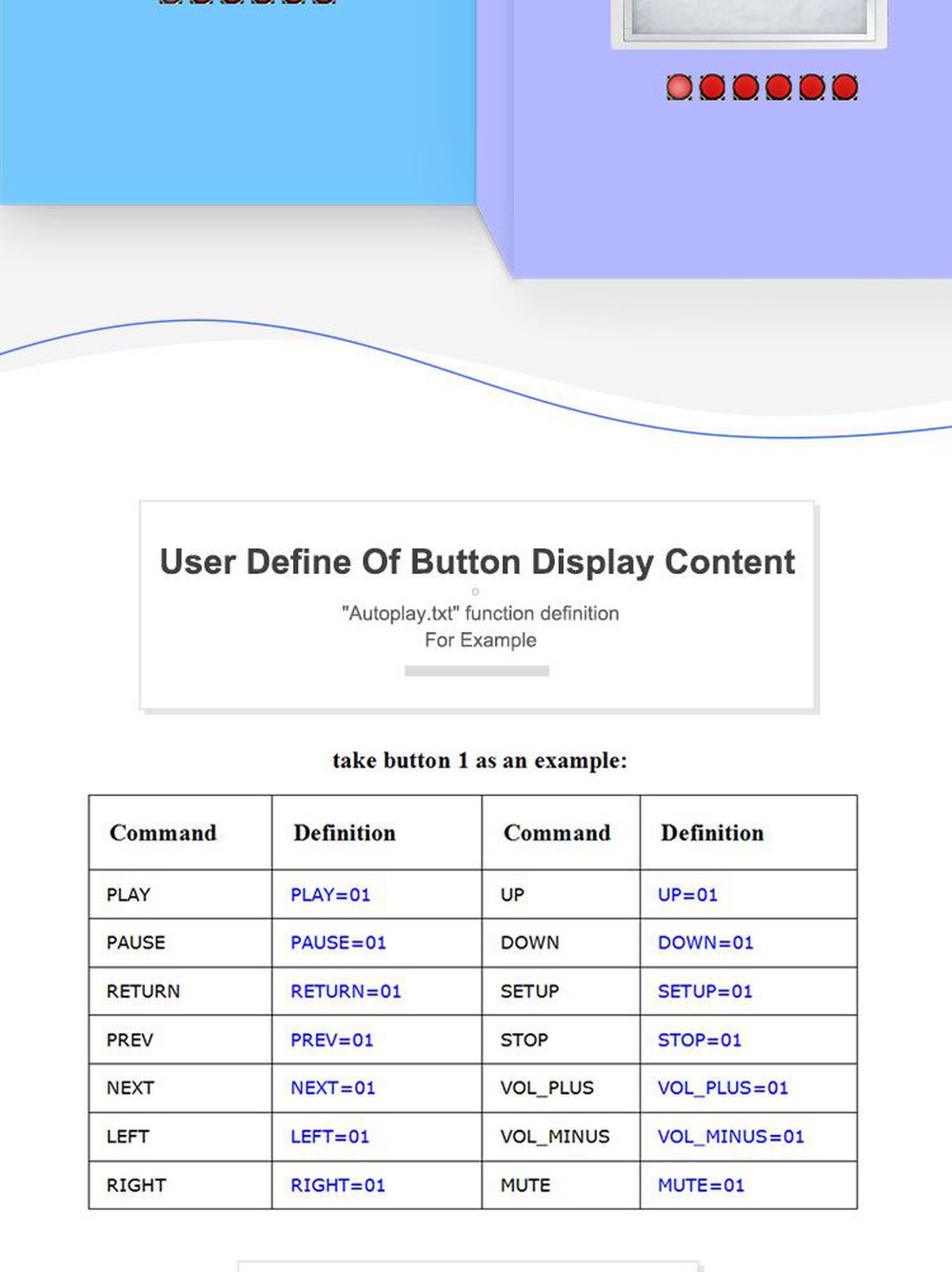The height and width of the screenshot is (1272, 952).
Task: Click the gray bar under For Example
Action: [x=476, y=671]
